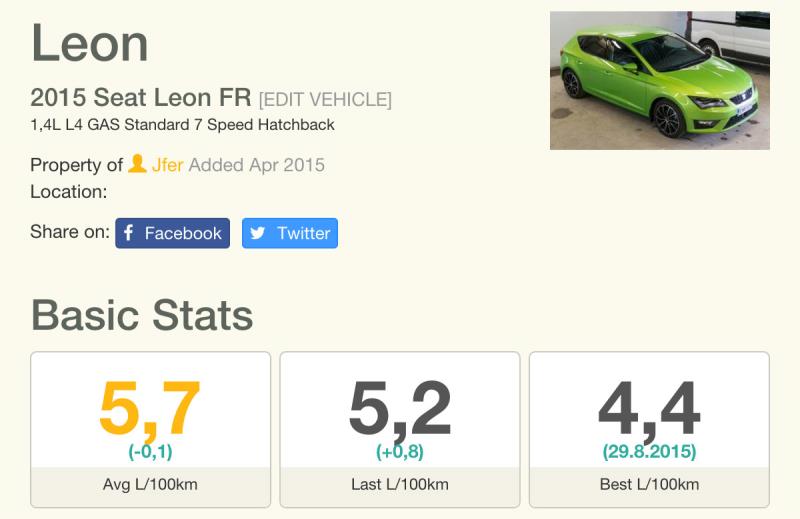Viewport: 800px width, 519px height.
Task: Share via the Twitter button label
Action: (x=303, y=233)
